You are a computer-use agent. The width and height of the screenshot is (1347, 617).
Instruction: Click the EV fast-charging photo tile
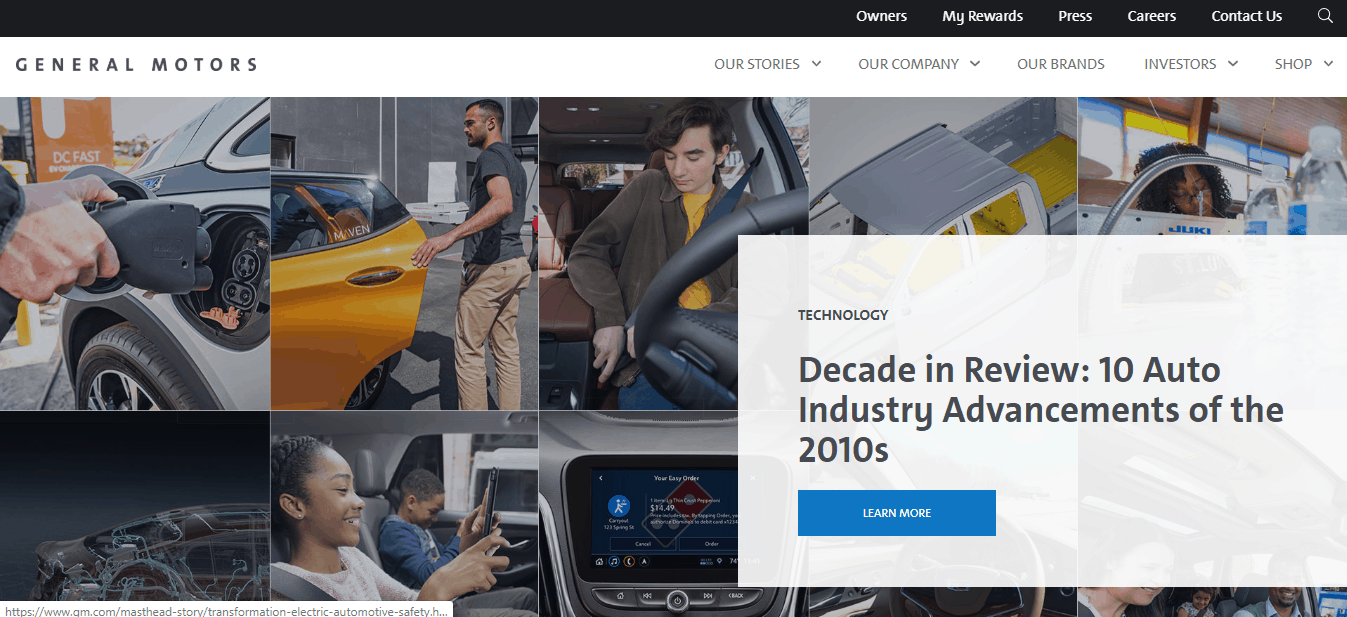135,250
